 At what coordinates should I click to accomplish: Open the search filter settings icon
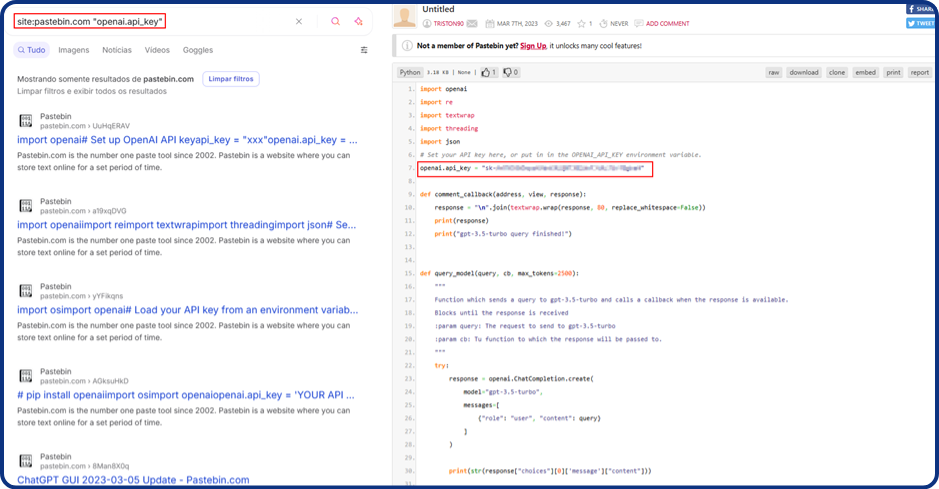pos(364,50)
